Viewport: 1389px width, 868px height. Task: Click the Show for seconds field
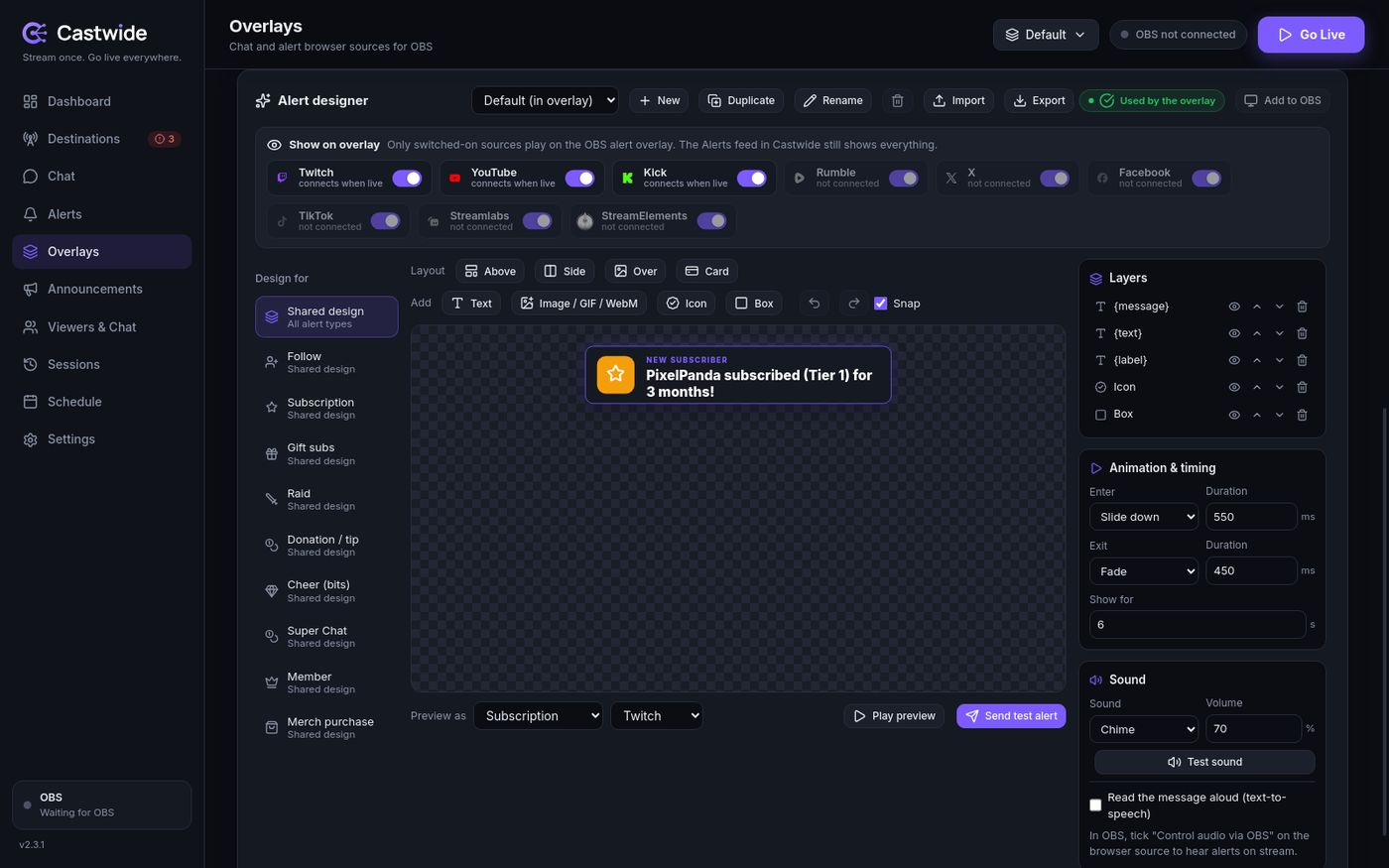1198,625
